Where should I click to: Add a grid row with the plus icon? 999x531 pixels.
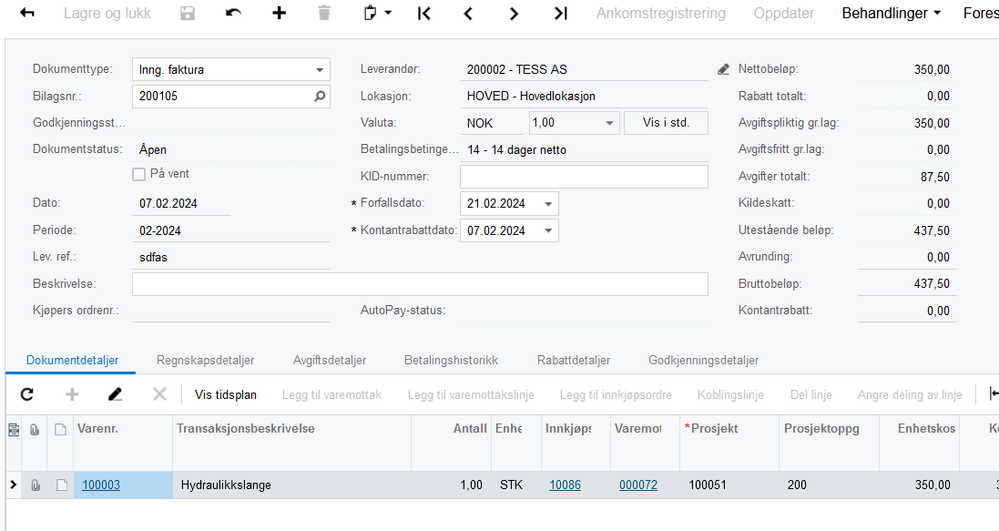[x=72, y=395]
